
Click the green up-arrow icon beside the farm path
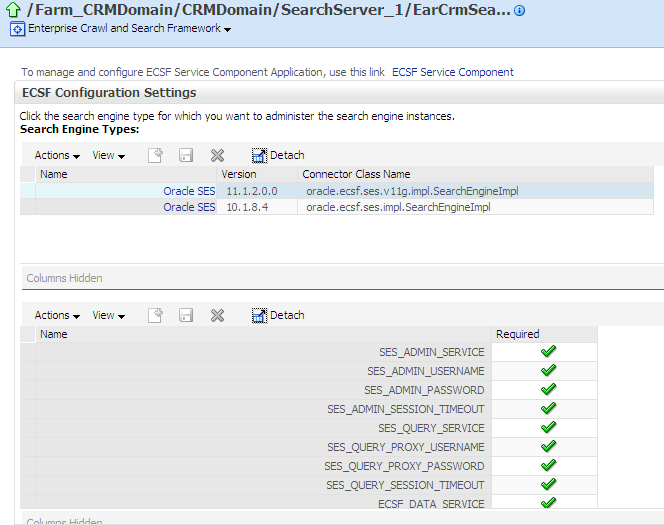coord(13,10)
